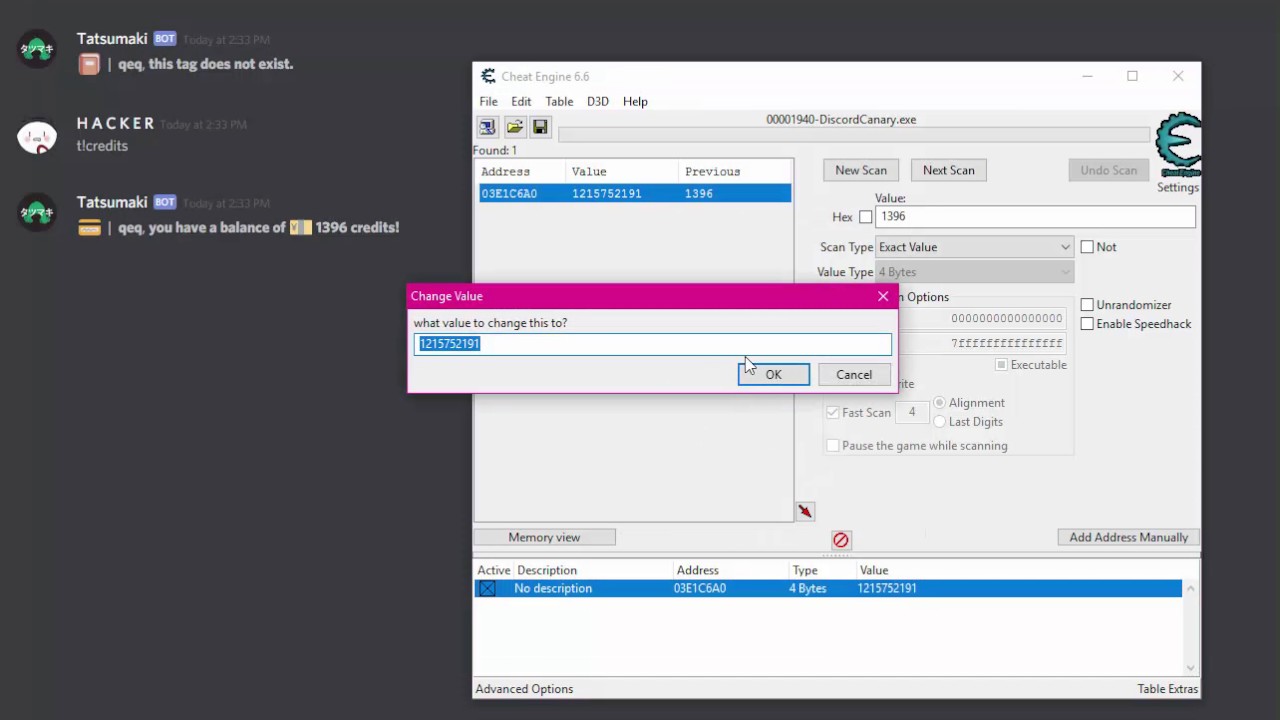Toggle Enable Speedhack checkbox
This screenshot has width=1280, height=720.
coord(1087,324)
